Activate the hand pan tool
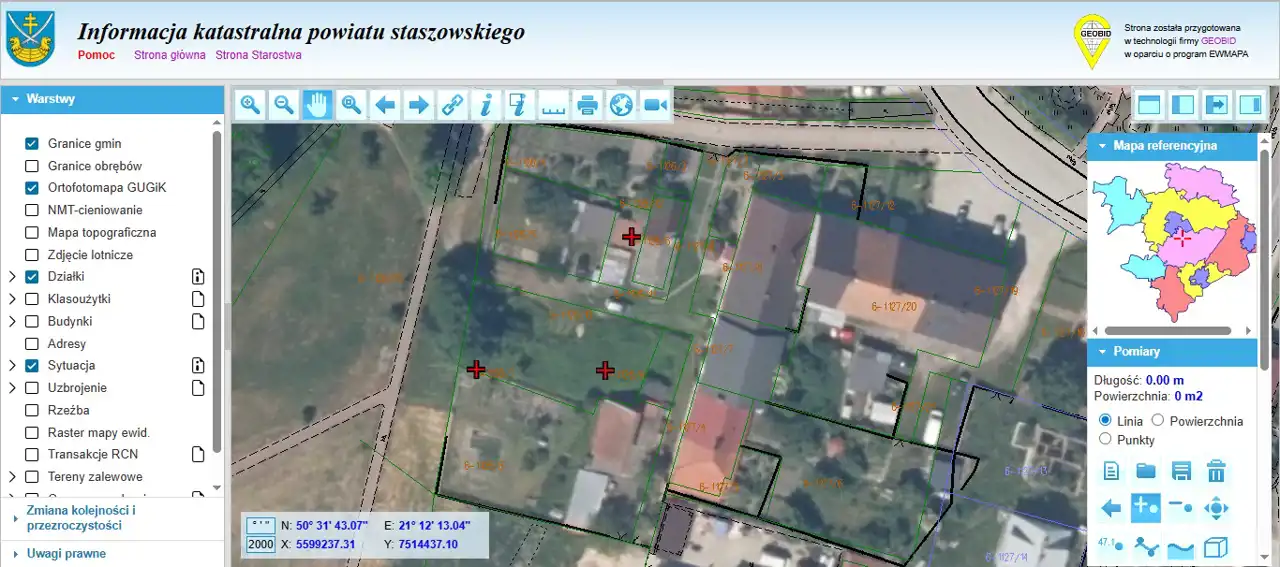Viewport: 1280px width, 567px height. tap(317, 104)
